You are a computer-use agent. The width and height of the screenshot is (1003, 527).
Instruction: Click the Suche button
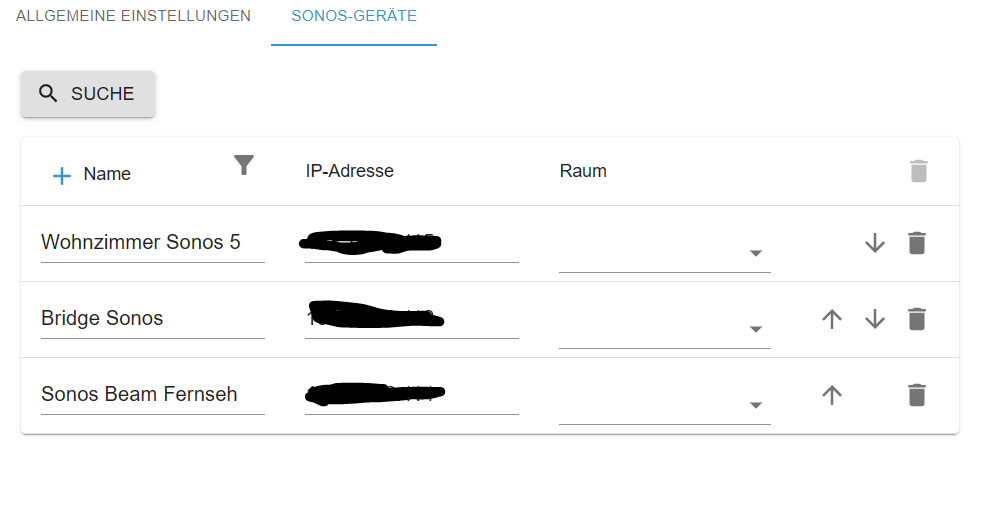pyautogui.click(x=88, y=94)
